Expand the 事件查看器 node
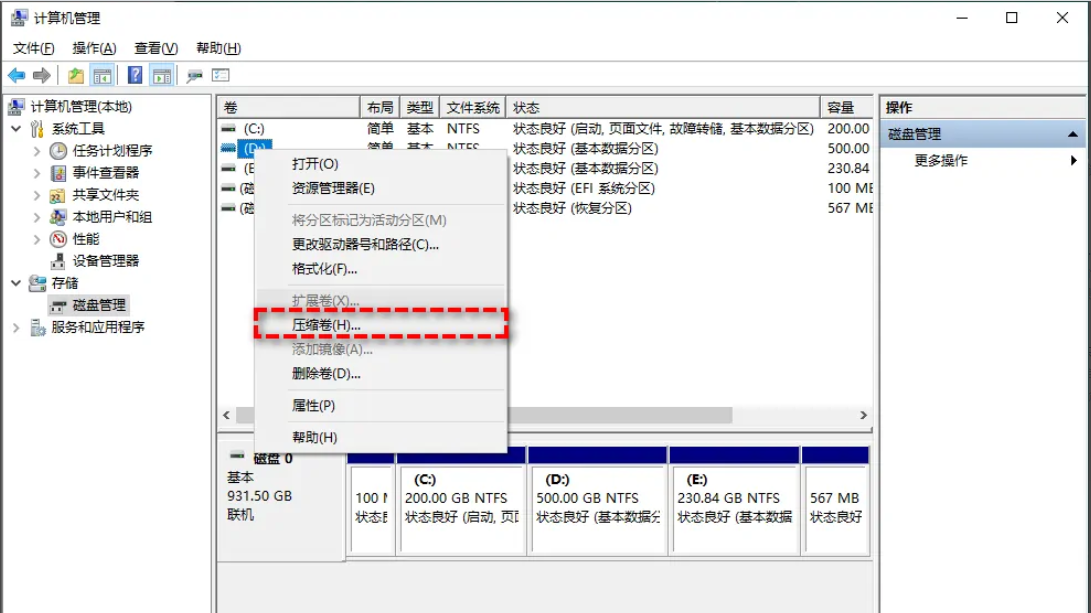This screenshot has width=1091, height=613. [37, 173]
